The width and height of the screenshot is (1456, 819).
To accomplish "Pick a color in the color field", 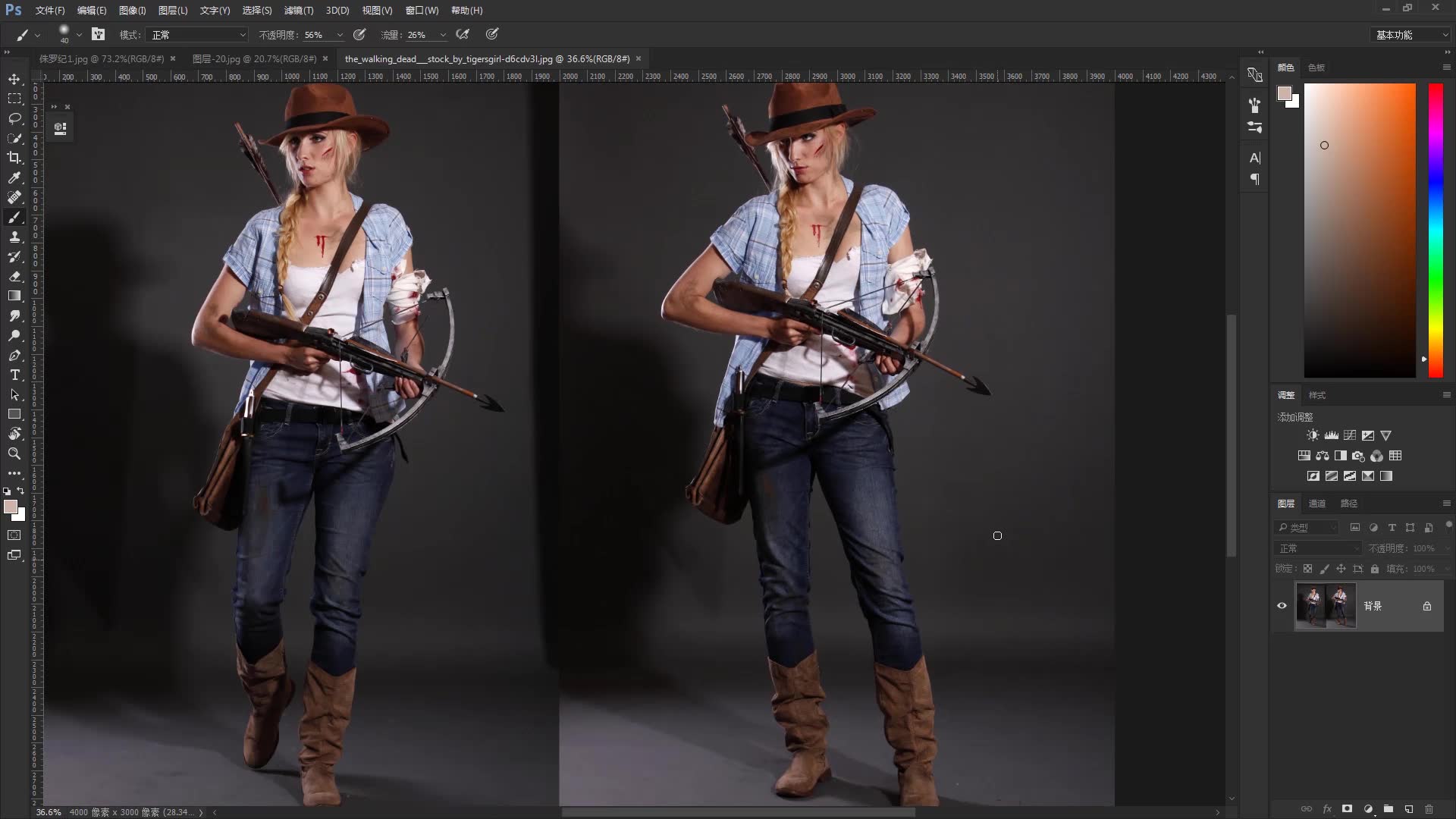I will (1360, 231).
